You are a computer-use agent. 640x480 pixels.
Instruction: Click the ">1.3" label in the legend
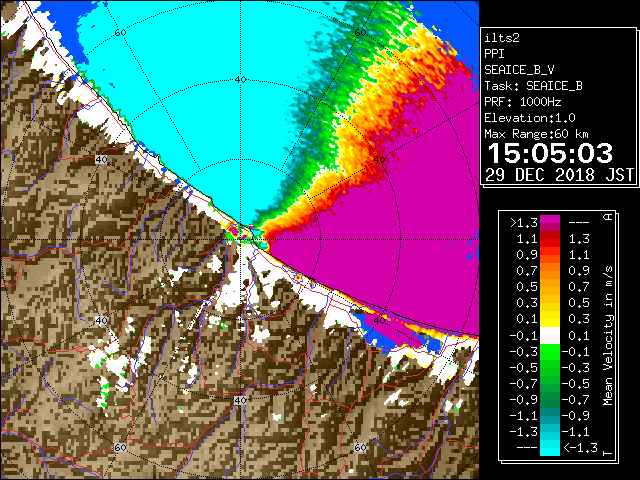tap(523, 223)
